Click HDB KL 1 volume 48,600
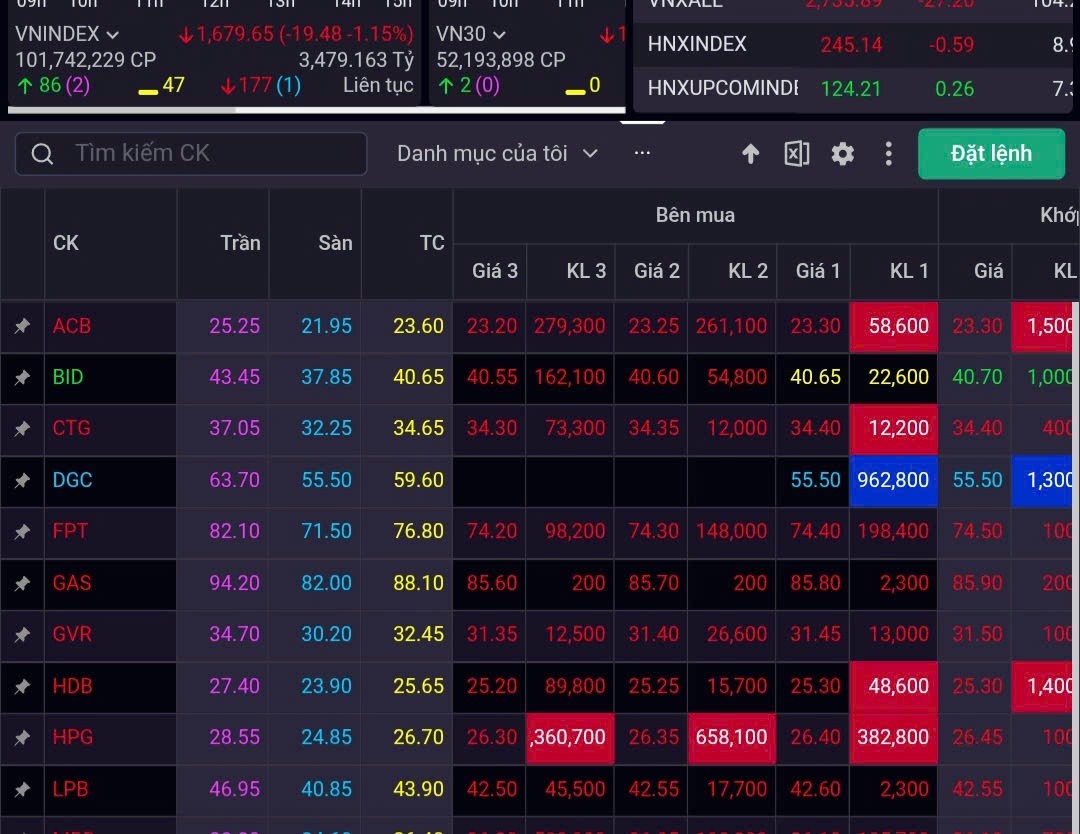 [893, 686]
